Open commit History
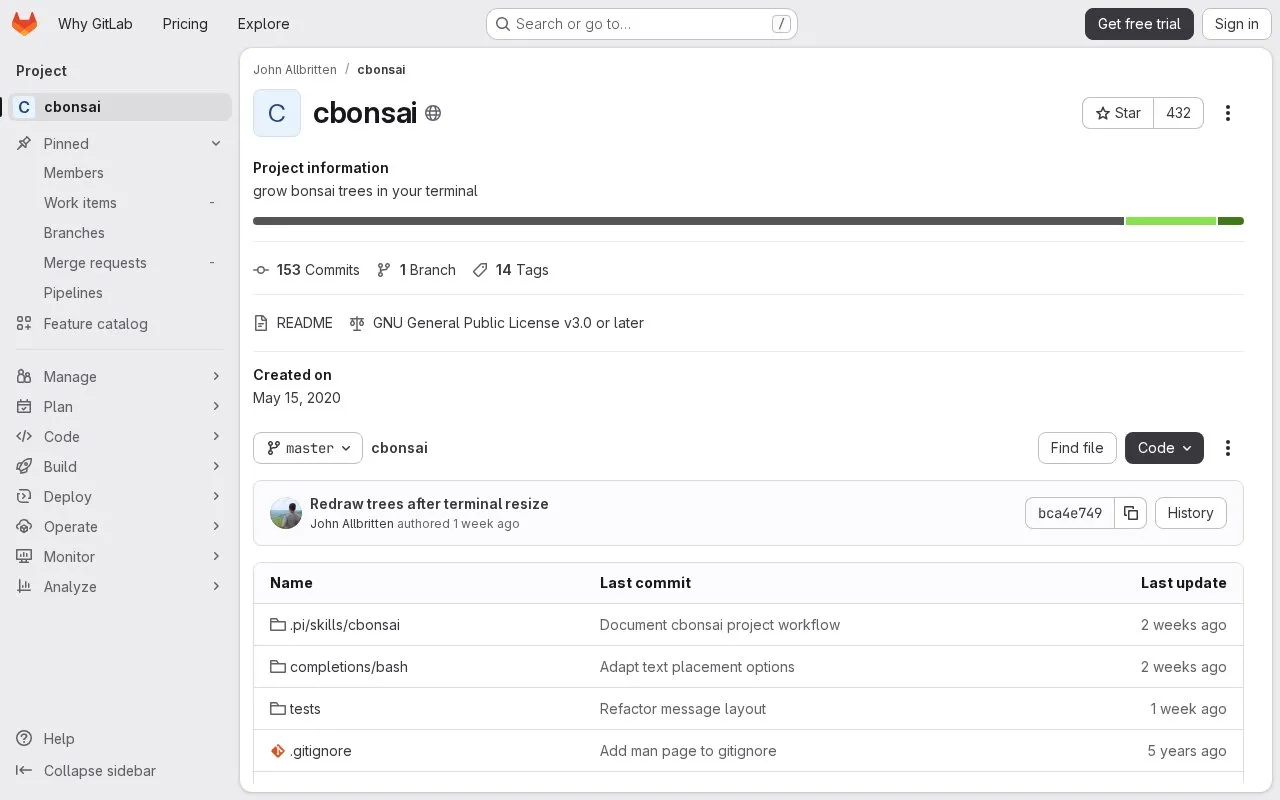The width and height of the screenshot is (1280, 800). [x=1190, y=513]
